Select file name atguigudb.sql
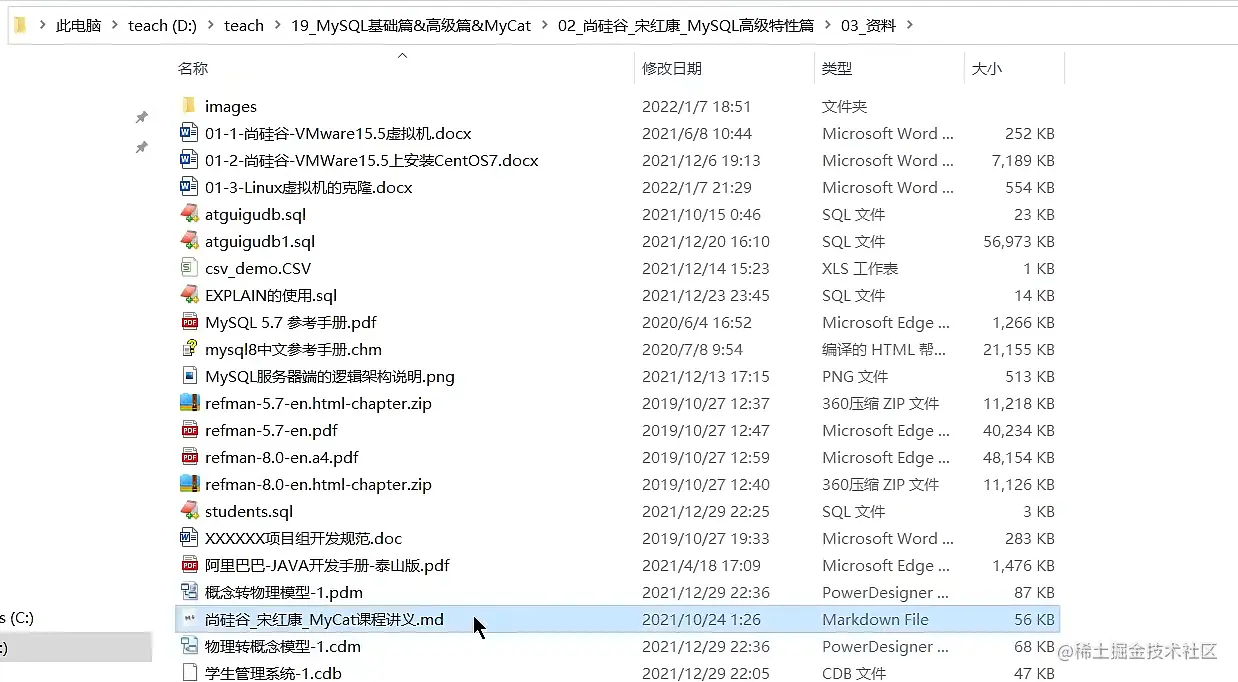 pos(255,214)
